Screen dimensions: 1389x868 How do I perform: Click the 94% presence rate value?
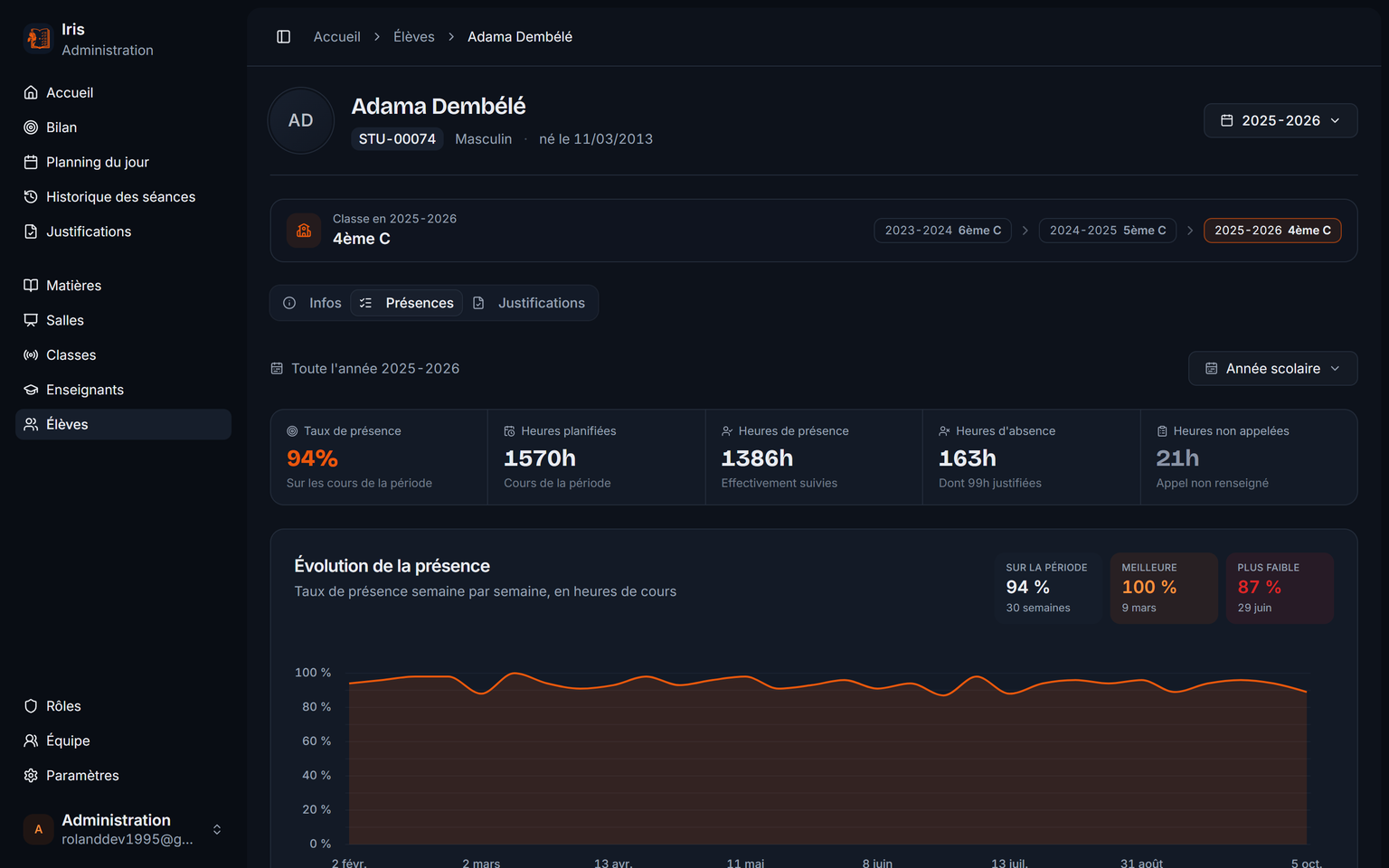click(312, 458)
